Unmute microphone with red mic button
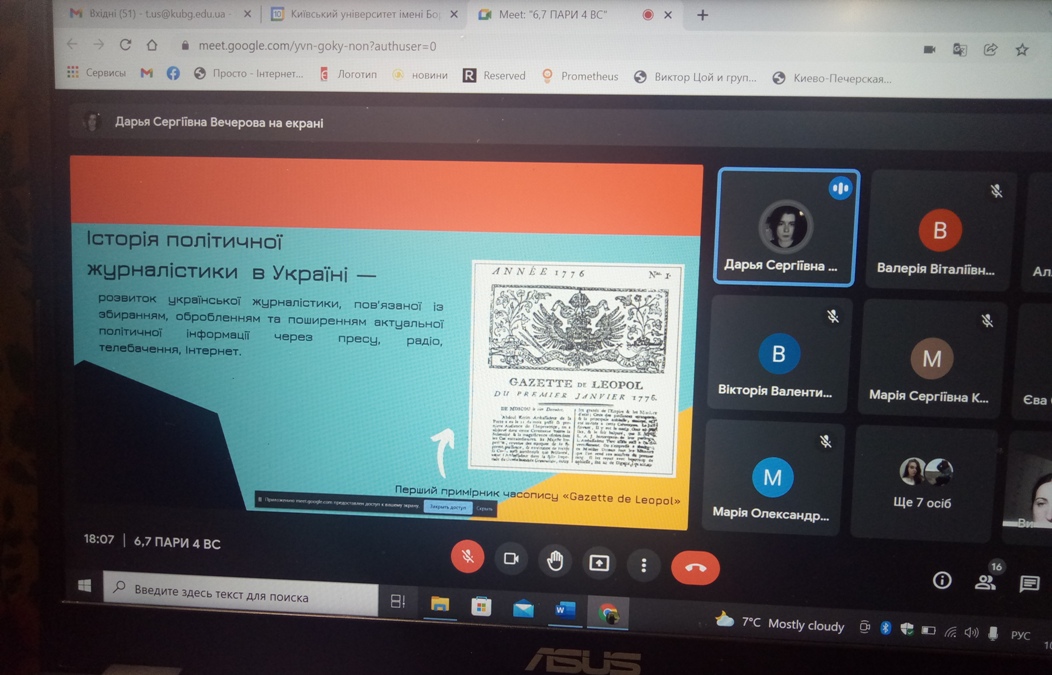 [468, 557]
